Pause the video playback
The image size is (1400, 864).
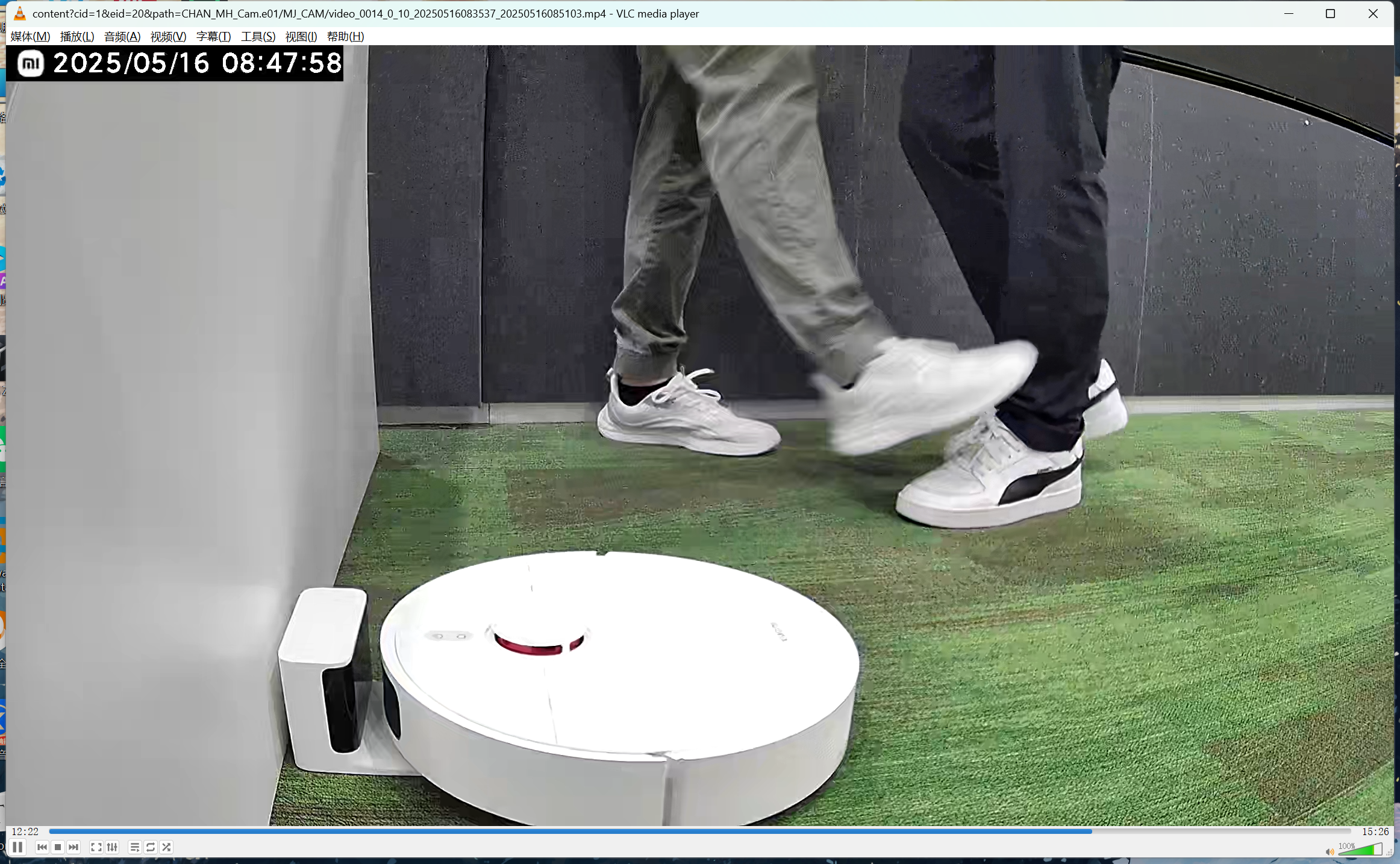17,847
